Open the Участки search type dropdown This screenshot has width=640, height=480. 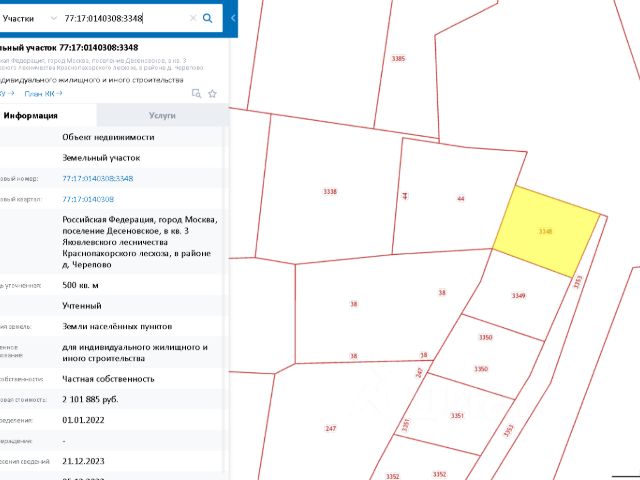point(29,18)
